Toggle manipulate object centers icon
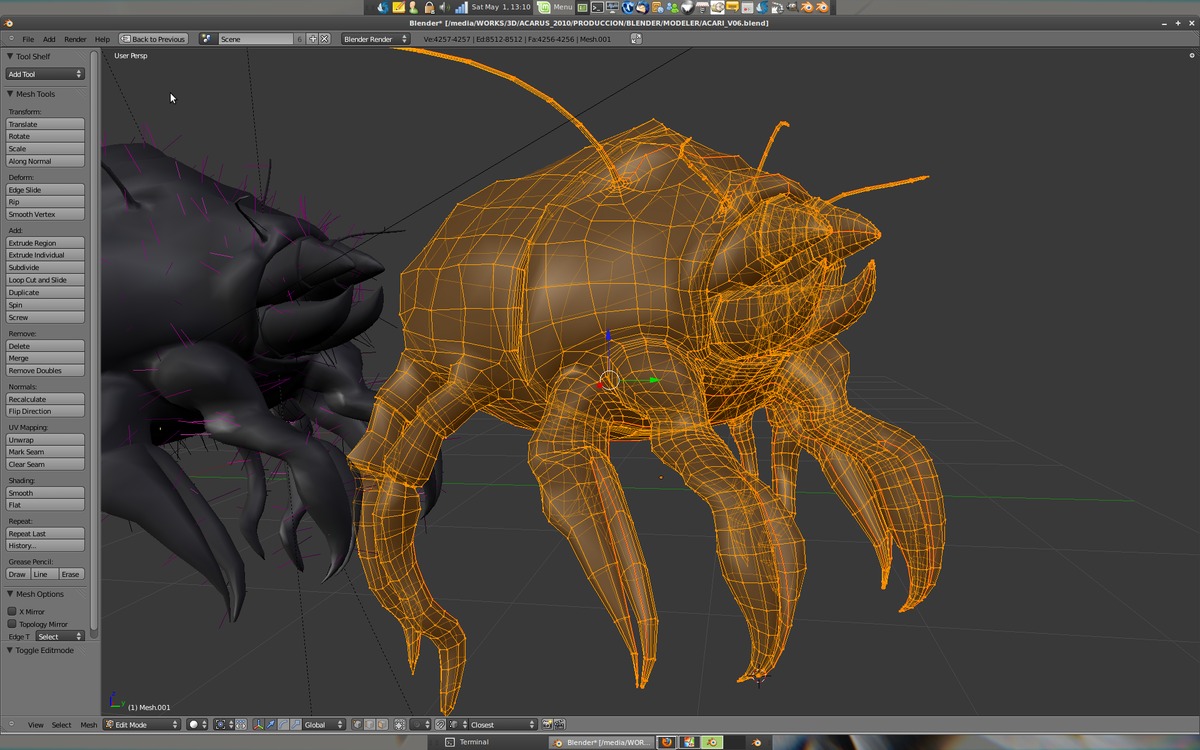1200x750 pixels. 241,724
